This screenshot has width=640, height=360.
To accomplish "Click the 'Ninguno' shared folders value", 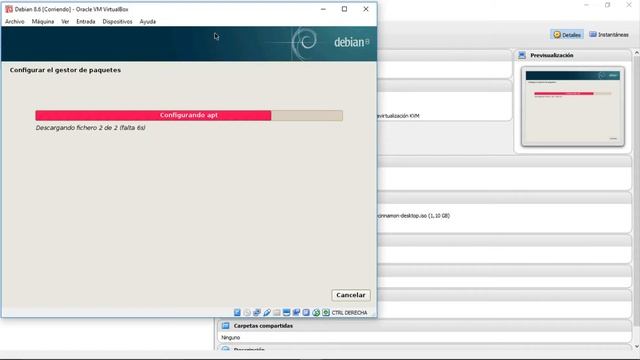I will 231,338.
